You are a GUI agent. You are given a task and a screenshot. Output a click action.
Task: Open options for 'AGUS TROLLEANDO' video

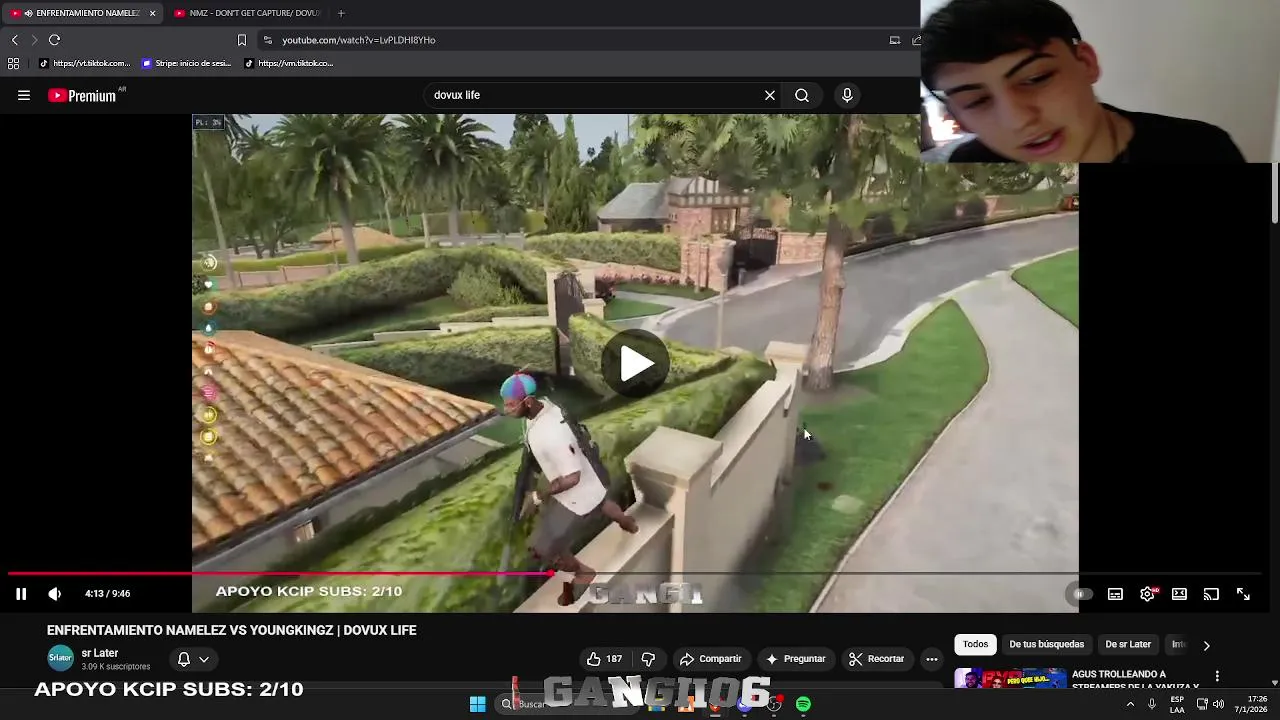tap(1217, 677)
